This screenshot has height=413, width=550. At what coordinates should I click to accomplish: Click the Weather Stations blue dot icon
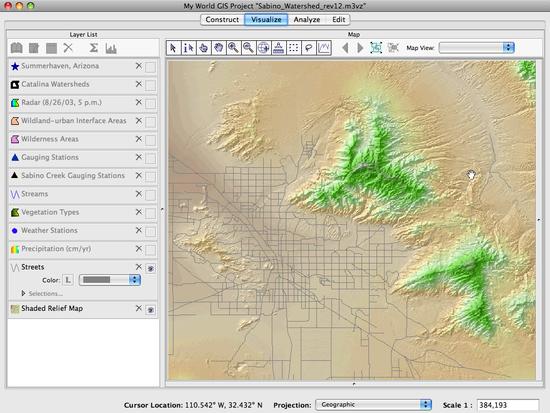[15, 231]
